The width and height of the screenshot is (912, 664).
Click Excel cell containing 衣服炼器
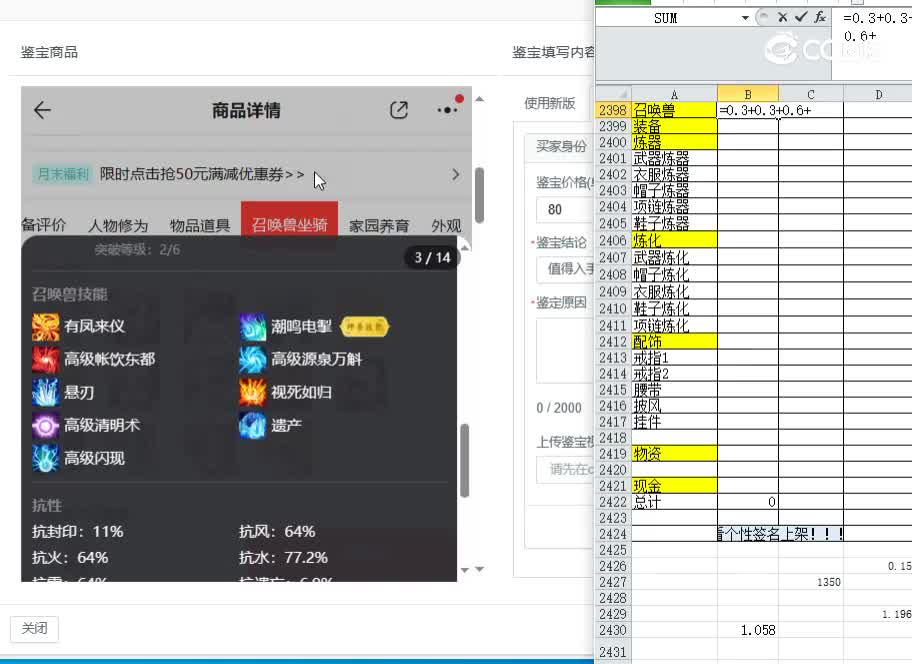pyautogui.click(x=674, y=174)
